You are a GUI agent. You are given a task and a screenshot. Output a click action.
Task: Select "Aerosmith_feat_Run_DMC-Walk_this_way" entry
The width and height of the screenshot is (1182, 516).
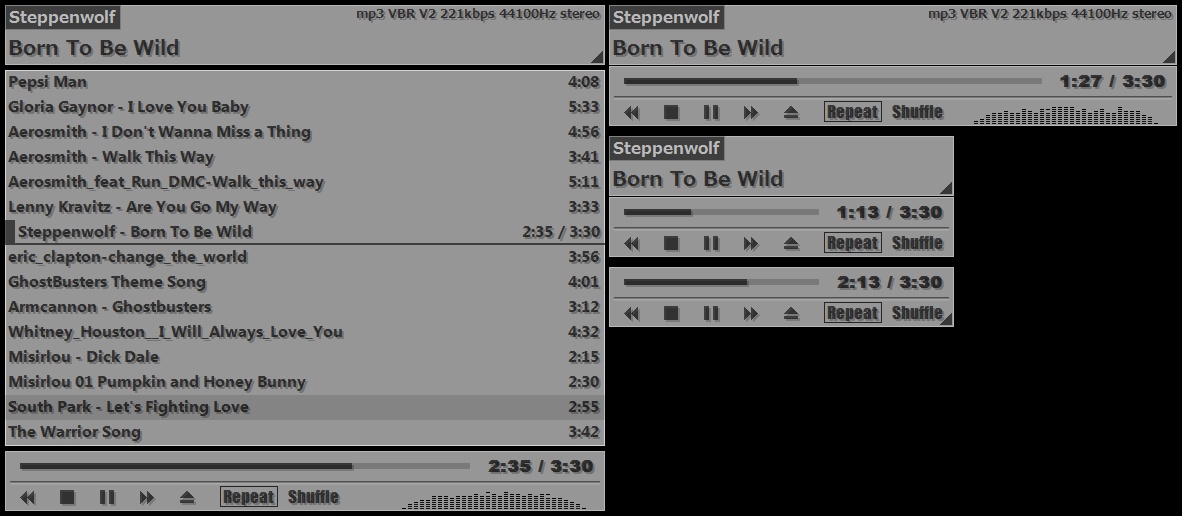[305, 182]
